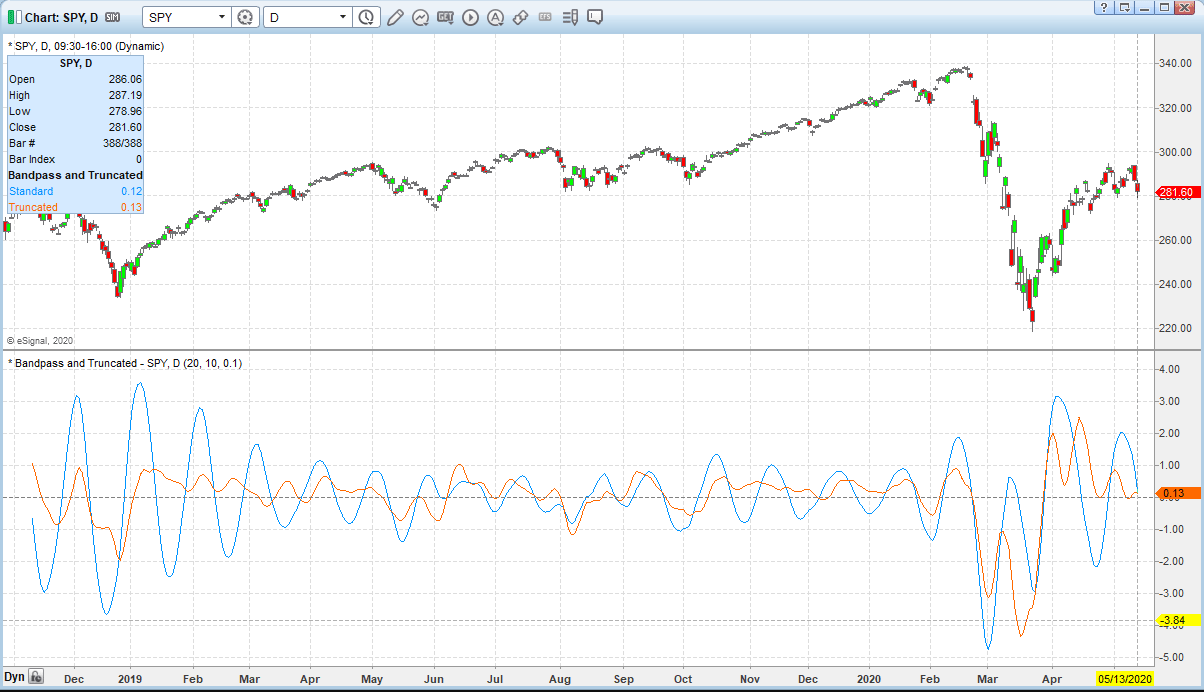Click the bar replay play icon
The image size is (1204, 692).
(470, 17)
